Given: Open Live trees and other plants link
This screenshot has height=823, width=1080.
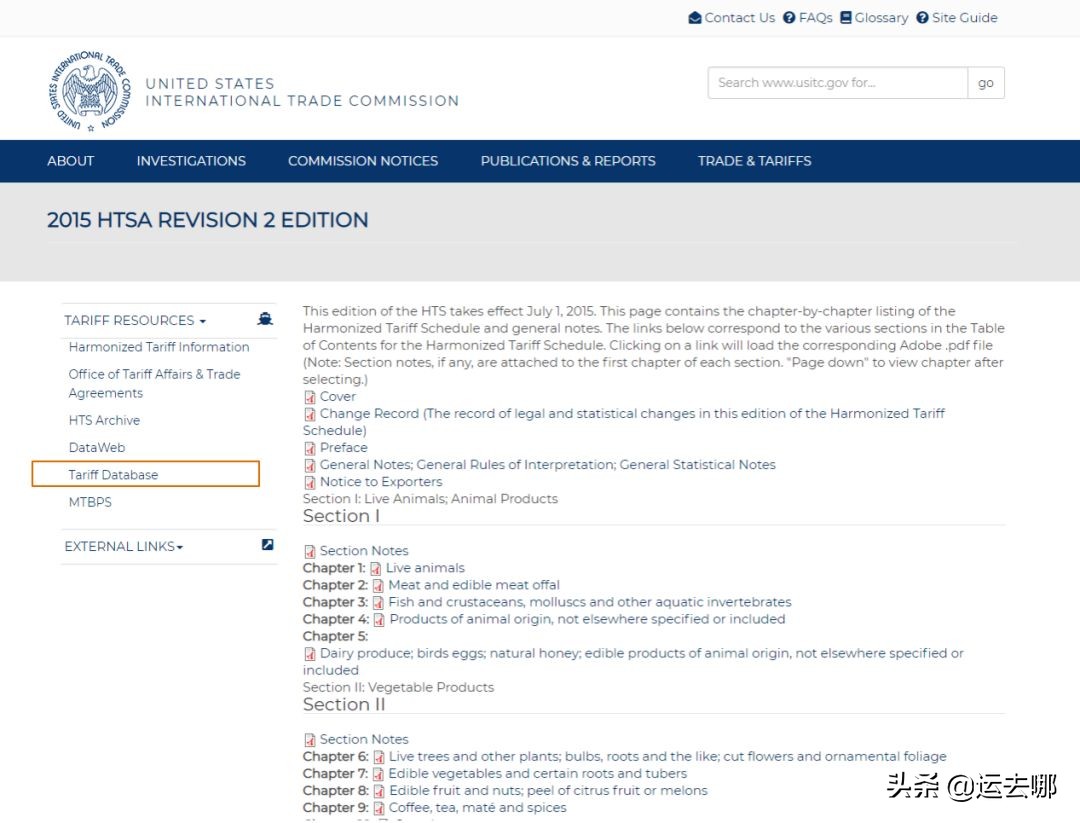Looking at the screenshot, I should coord(667,756).
